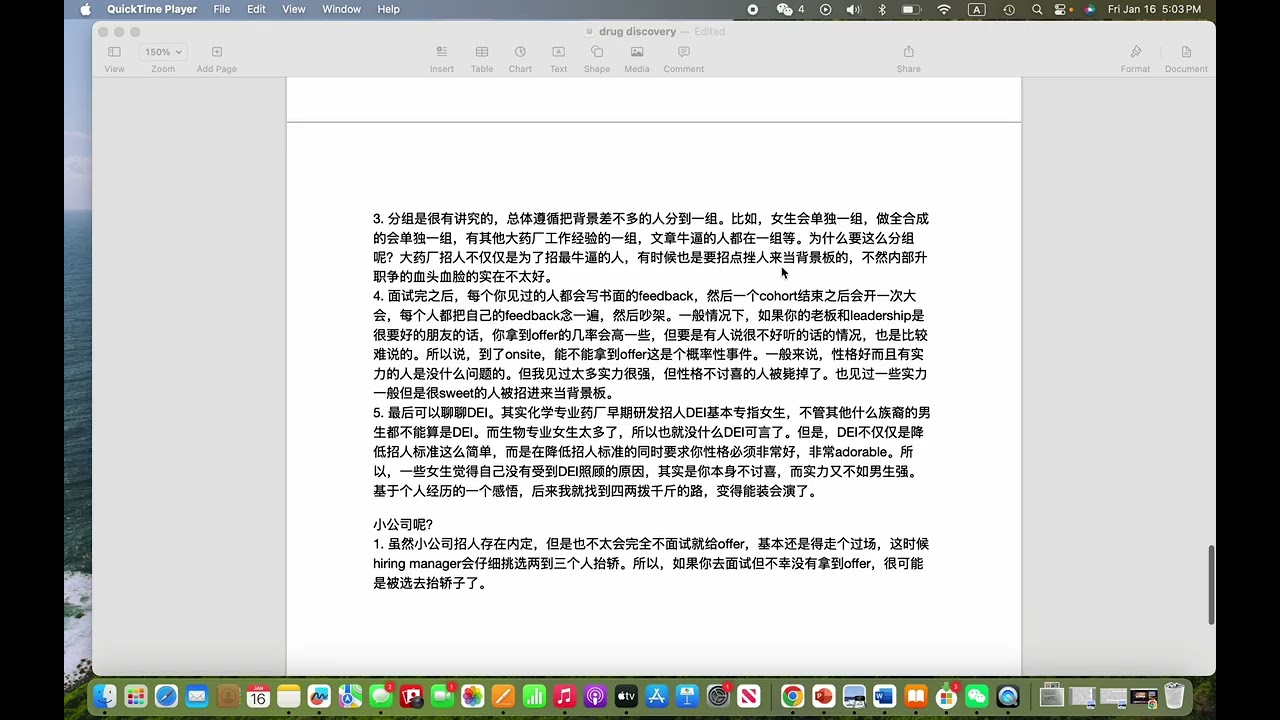Open the Wi-Fi menu
Viewport: 1280px width, 720px height.
(x=944, y=9)
